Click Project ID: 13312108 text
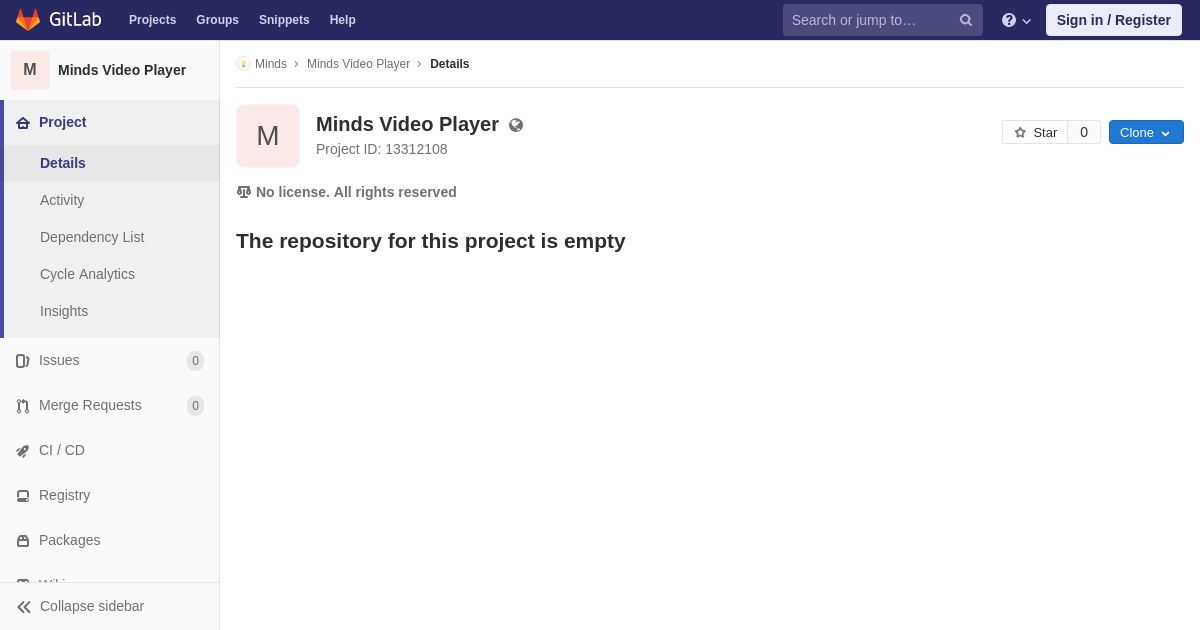Image resolution: width=1200 pixels, height=630 pixels. (x=382, y=149)
